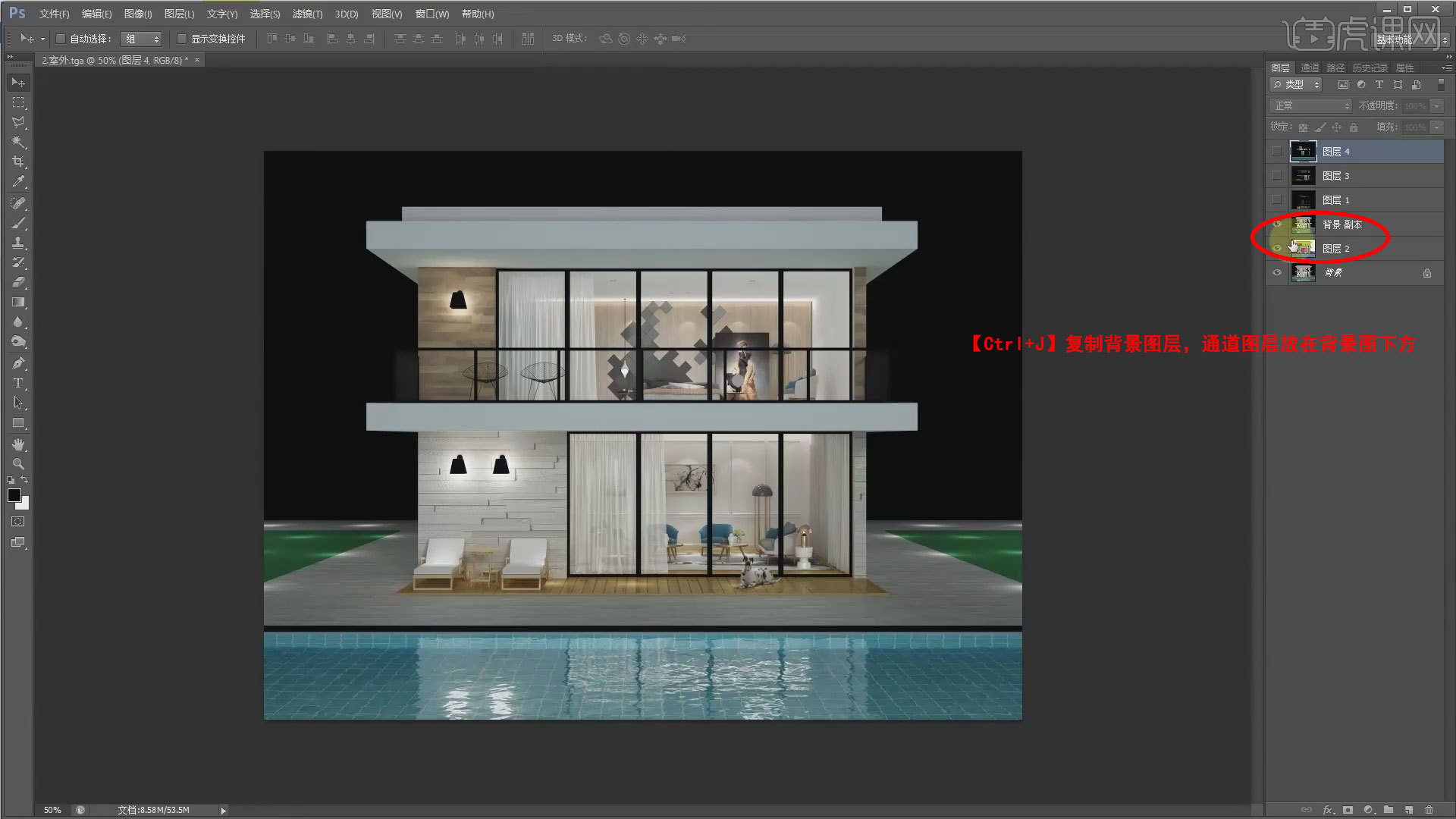Click the delete layer trash icon

(1429, 810)
